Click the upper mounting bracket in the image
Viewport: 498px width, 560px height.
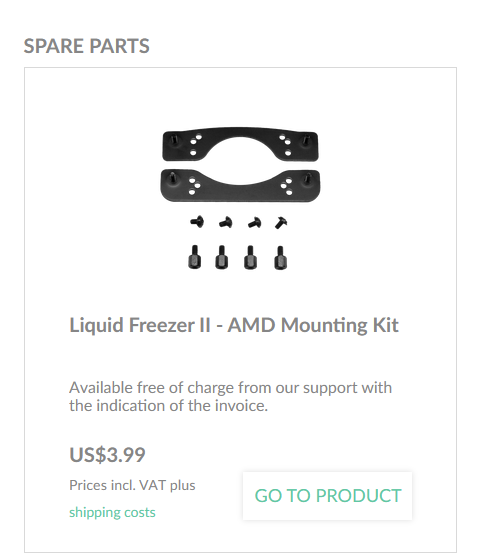click(240, 144)
